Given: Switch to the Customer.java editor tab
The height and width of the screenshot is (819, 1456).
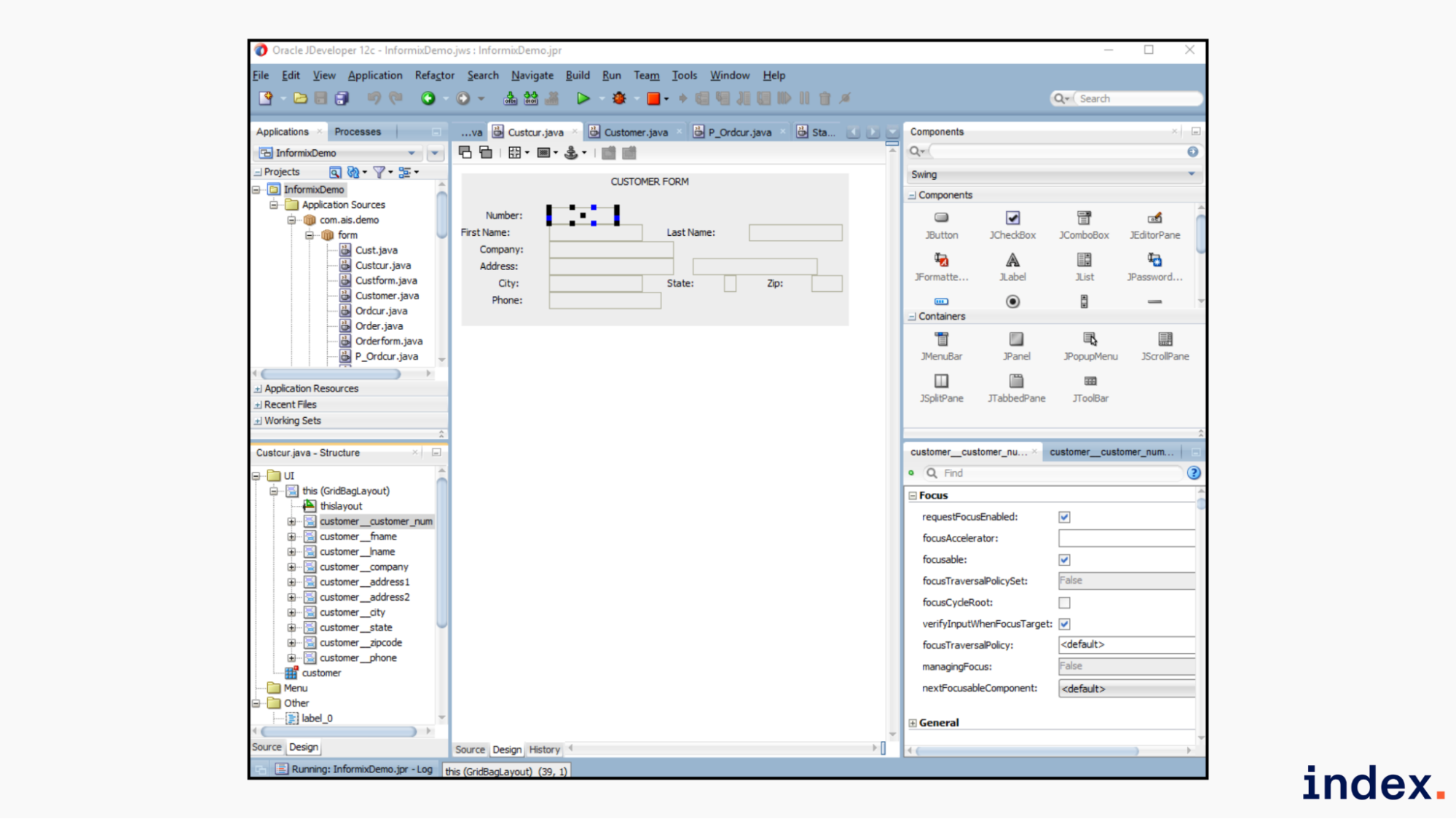Looking at the screenshot, I should click(635, 132).
